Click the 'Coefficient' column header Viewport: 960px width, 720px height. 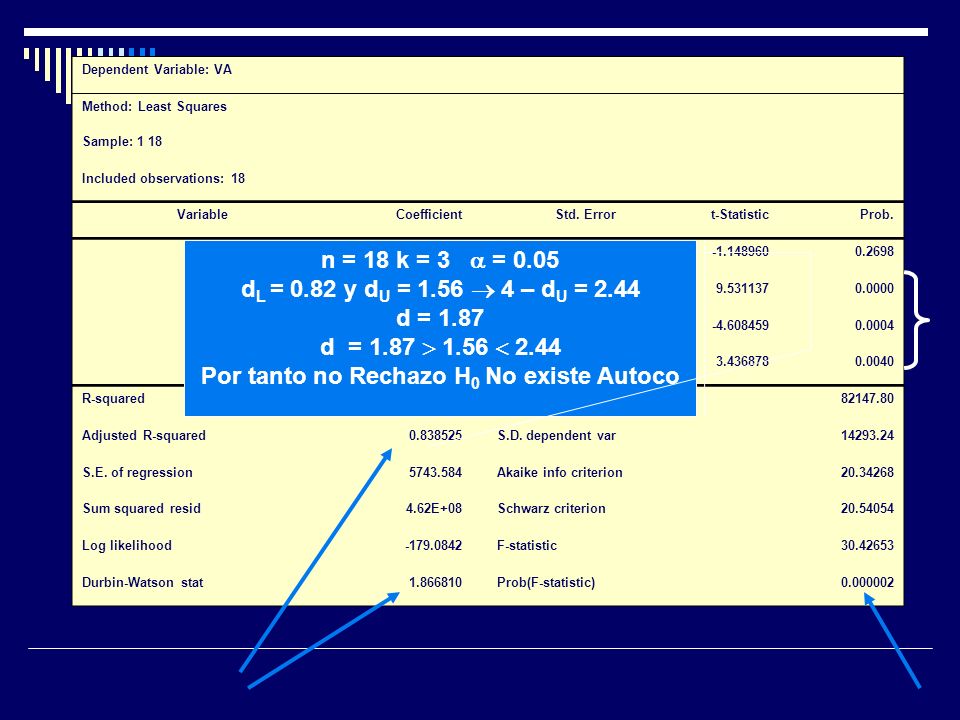[x=429, y=214]
